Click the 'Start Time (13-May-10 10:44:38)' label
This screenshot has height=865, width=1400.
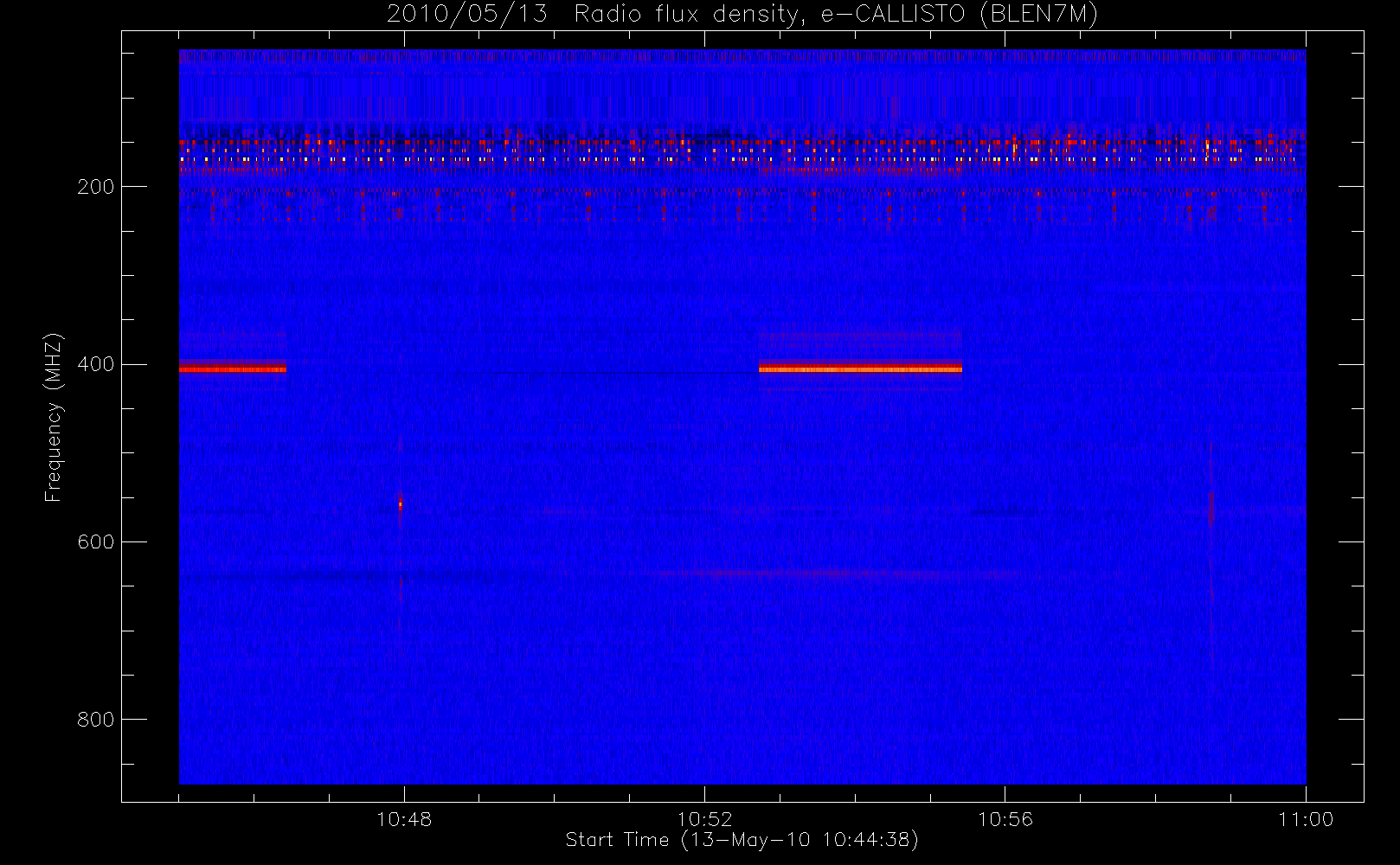[x=742, y=840]
